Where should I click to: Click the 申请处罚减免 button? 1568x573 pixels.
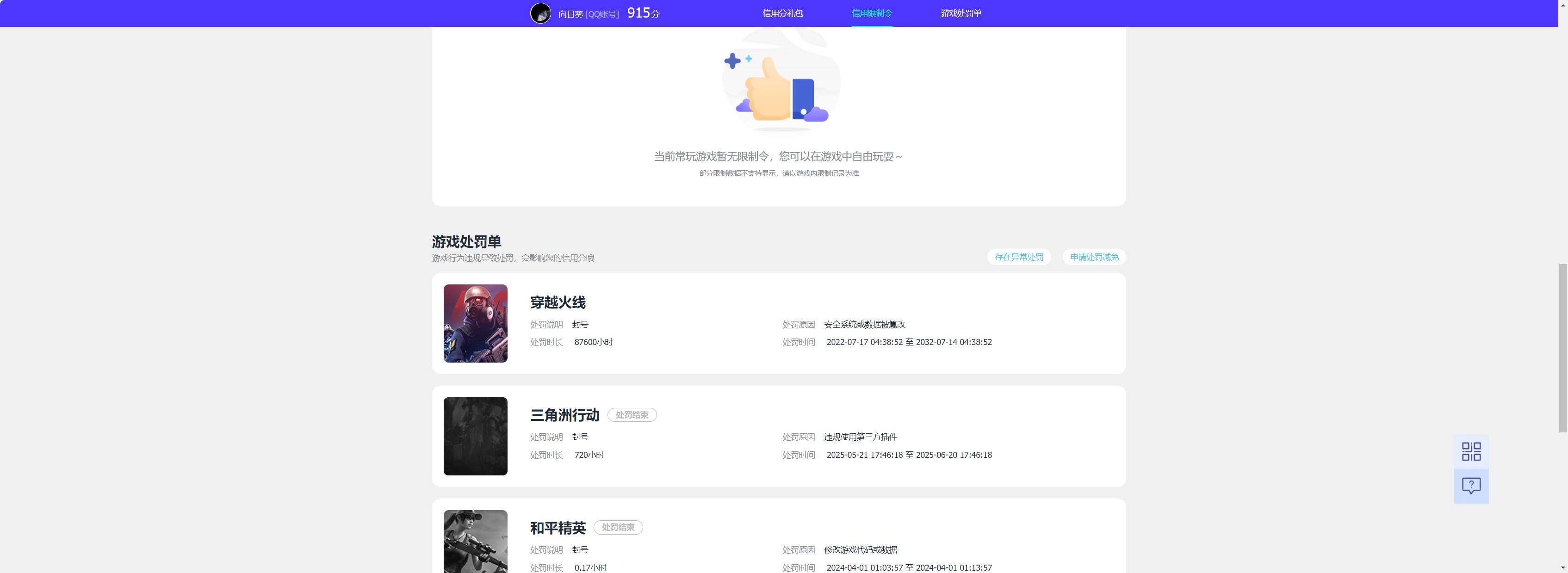[1094, 257]
